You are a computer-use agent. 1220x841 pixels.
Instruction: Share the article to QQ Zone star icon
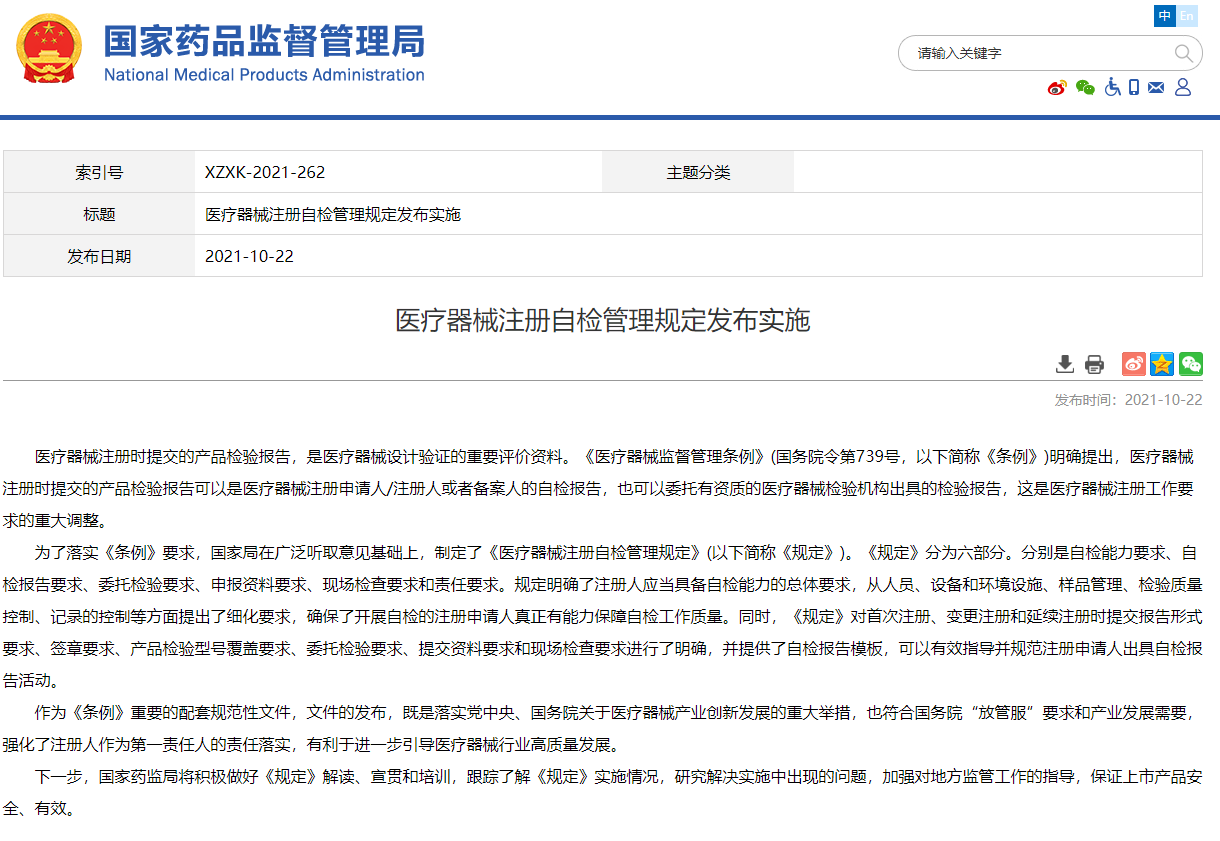(1161, 364)
